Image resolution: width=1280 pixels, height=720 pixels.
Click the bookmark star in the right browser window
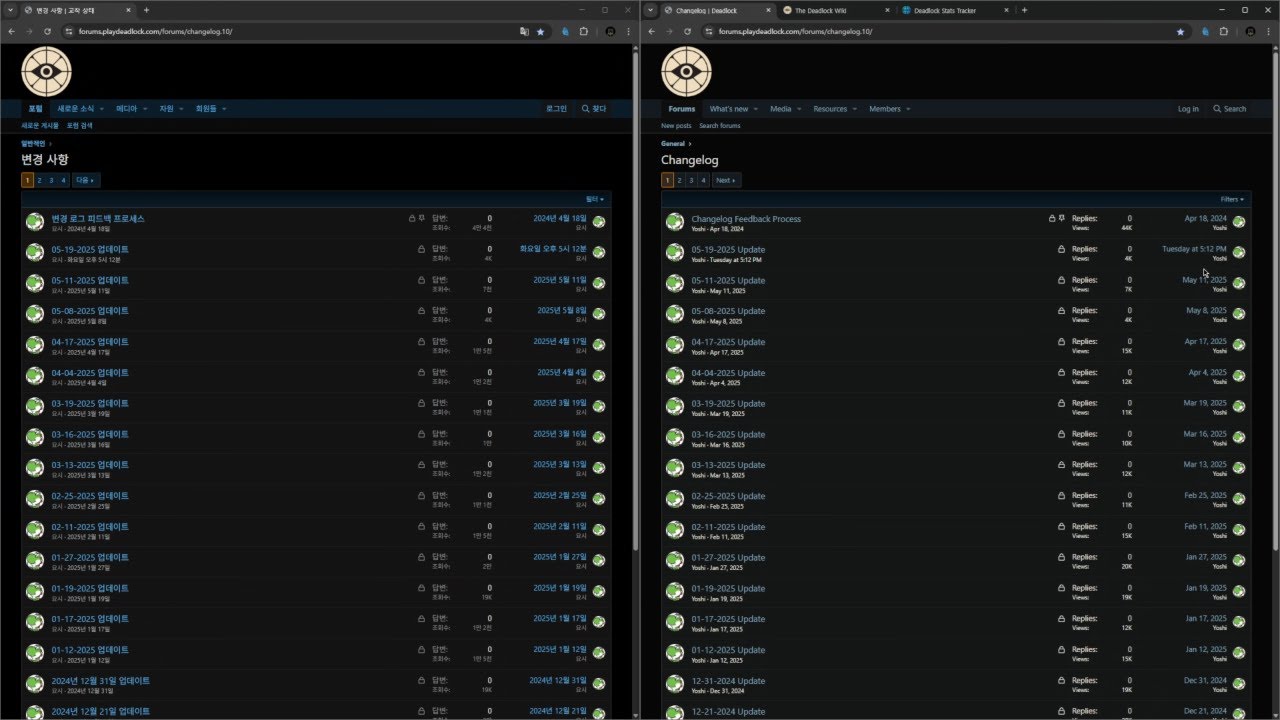(1180, 32)
